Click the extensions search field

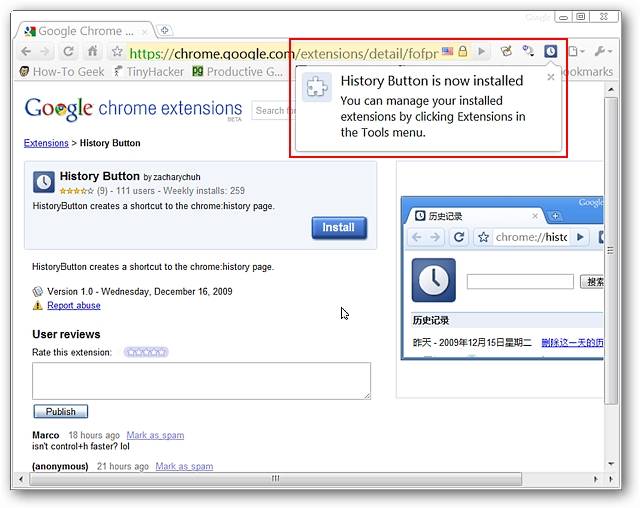tap(273, 111)
